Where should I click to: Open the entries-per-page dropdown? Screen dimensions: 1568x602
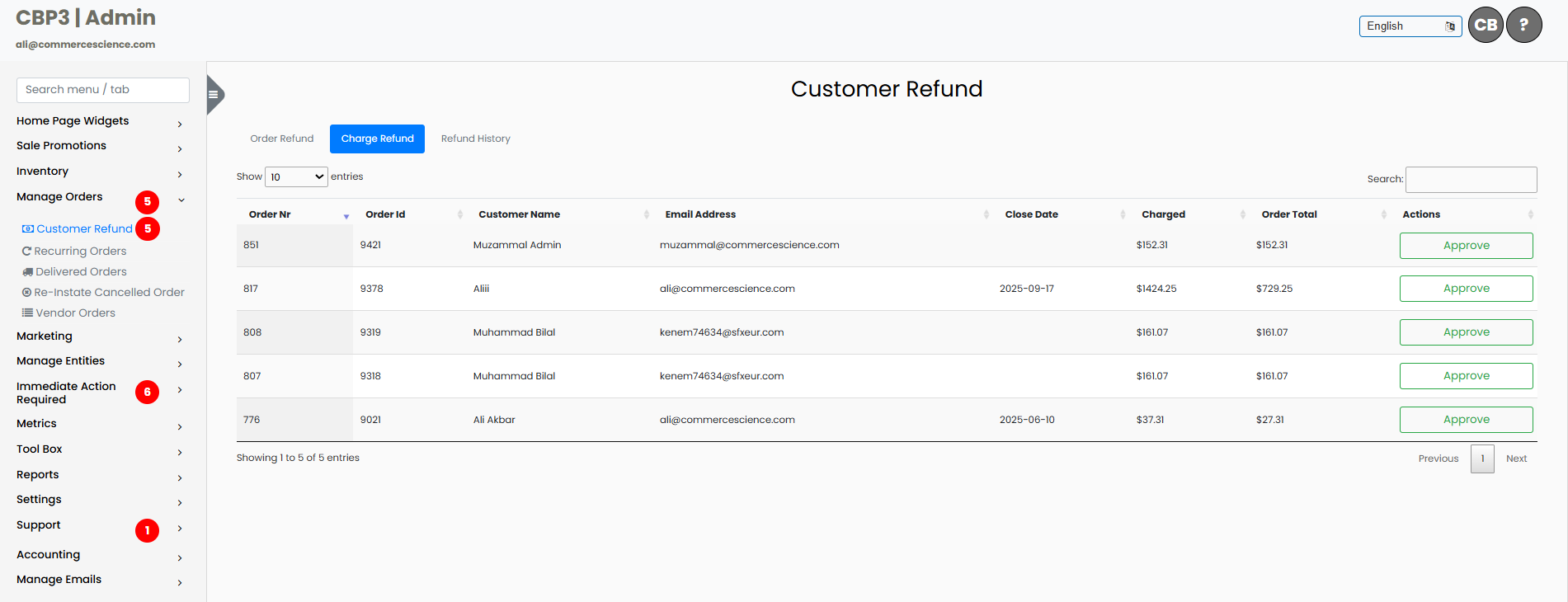click(296, 177)
